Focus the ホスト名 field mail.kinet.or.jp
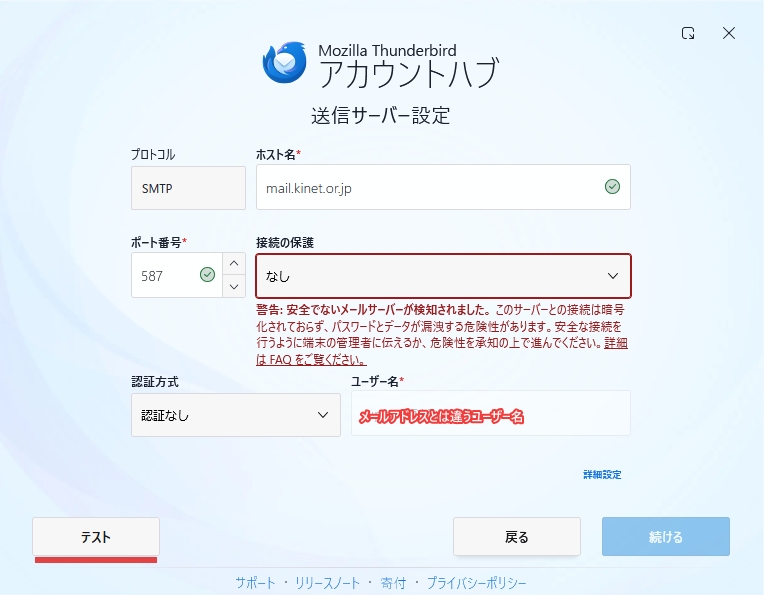 click(443, 187)
